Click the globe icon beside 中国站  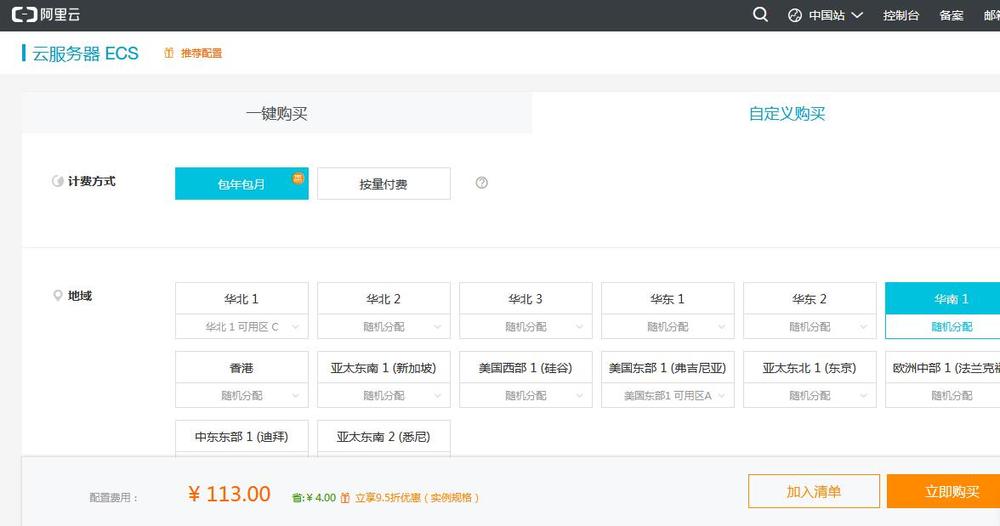click(x=795, y=15)
